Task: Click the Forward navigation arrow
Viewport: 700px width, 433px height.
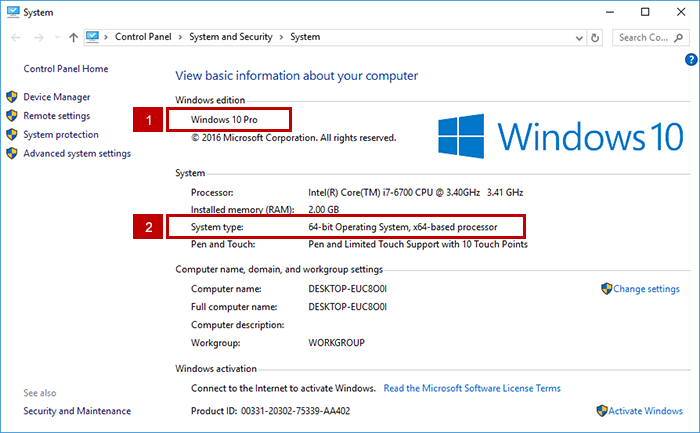Action: coord(39,37)
